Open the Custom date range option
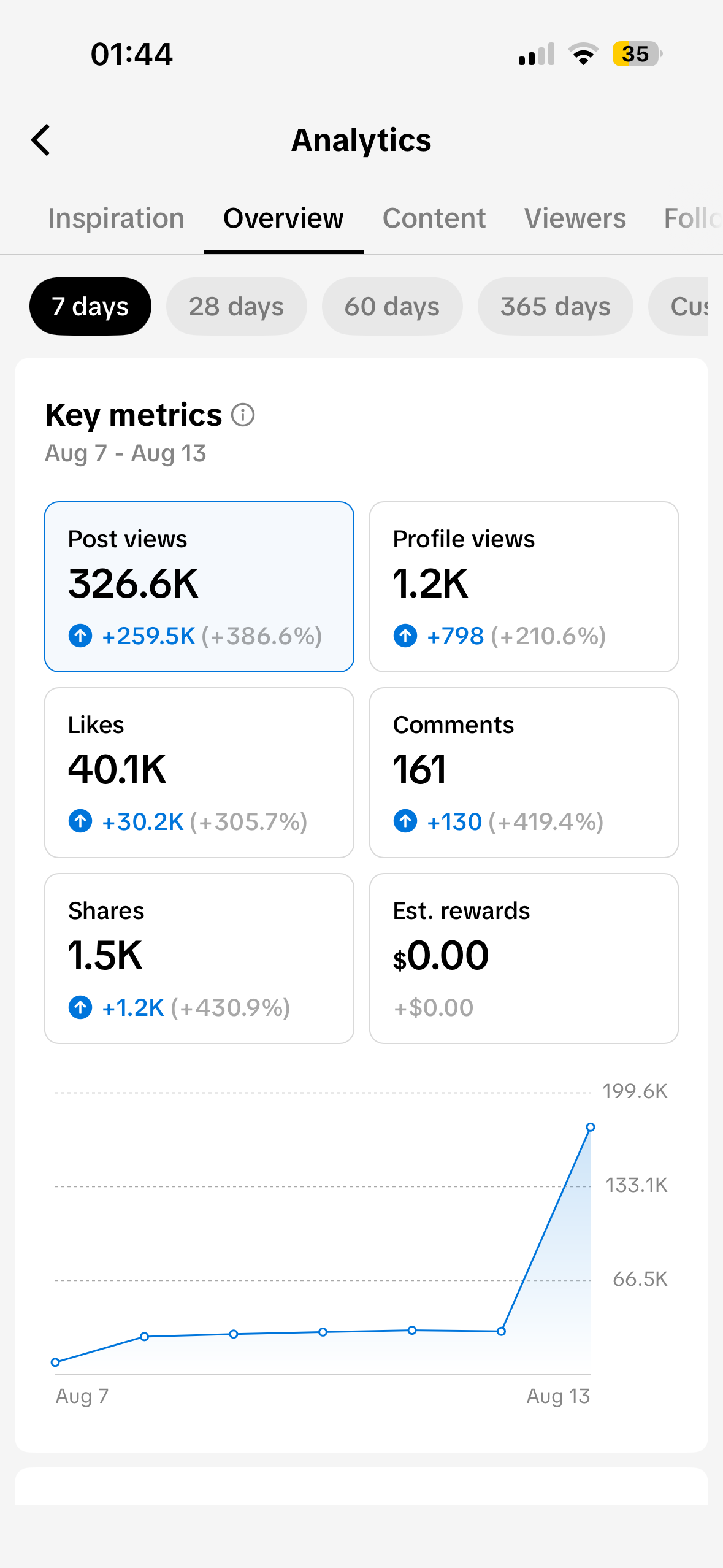Viewport: 723px width, 1568px height. pos(678,306)
